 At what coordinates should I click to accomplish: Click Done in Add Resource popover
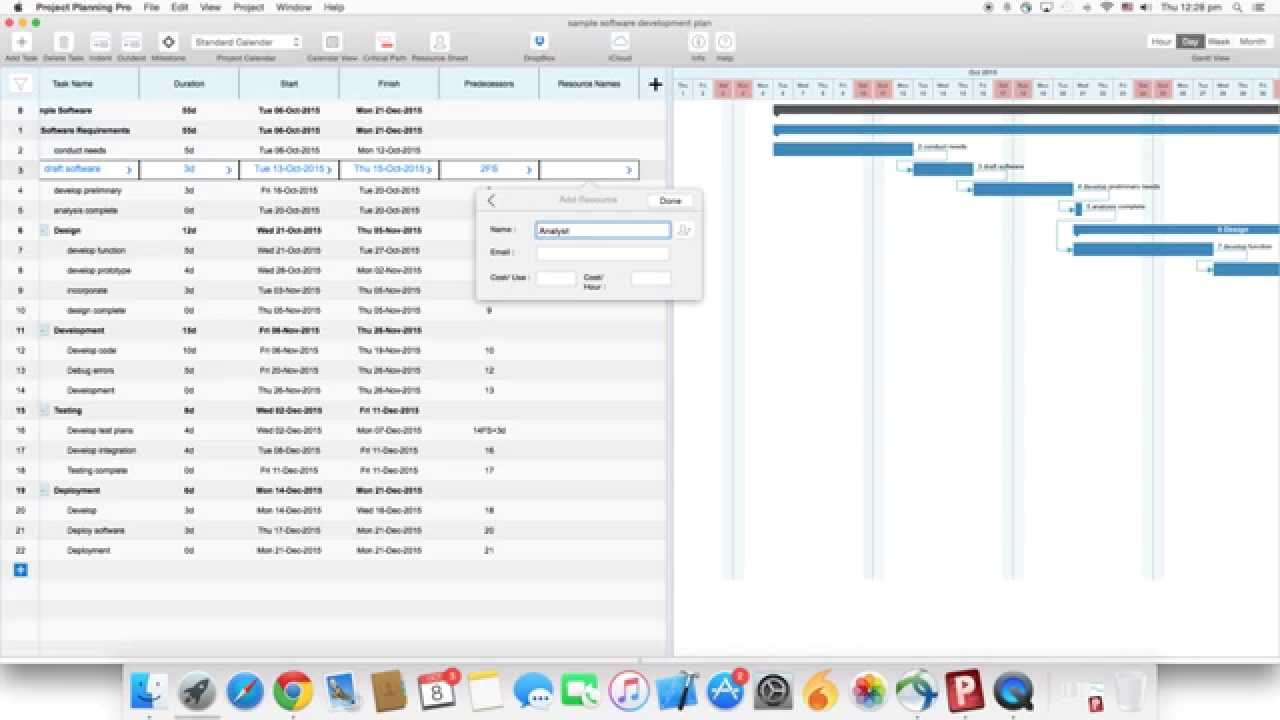(670, 201)
